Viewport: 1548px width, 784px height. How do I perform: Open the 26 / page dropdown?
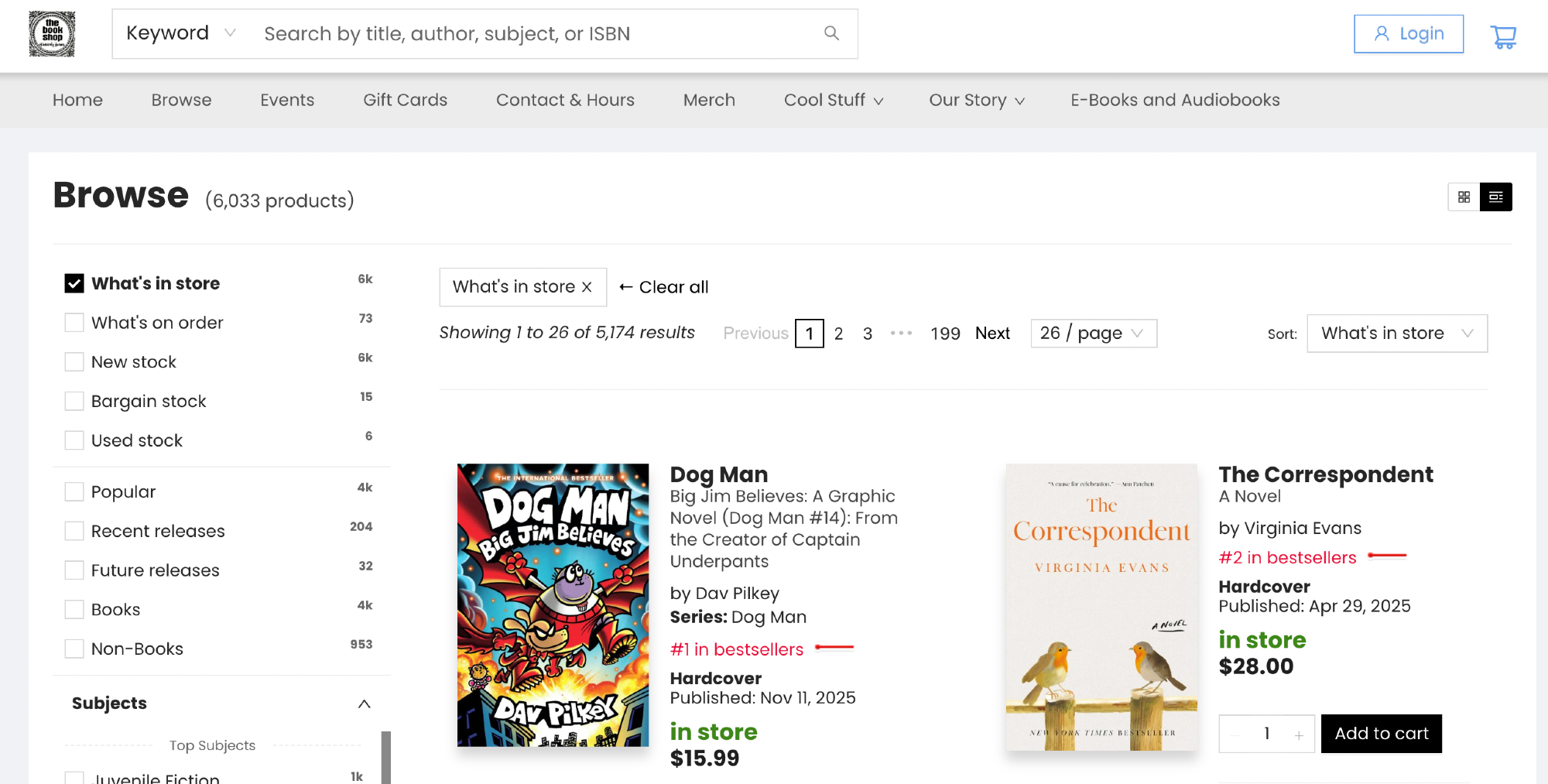tap(1093, 334)
